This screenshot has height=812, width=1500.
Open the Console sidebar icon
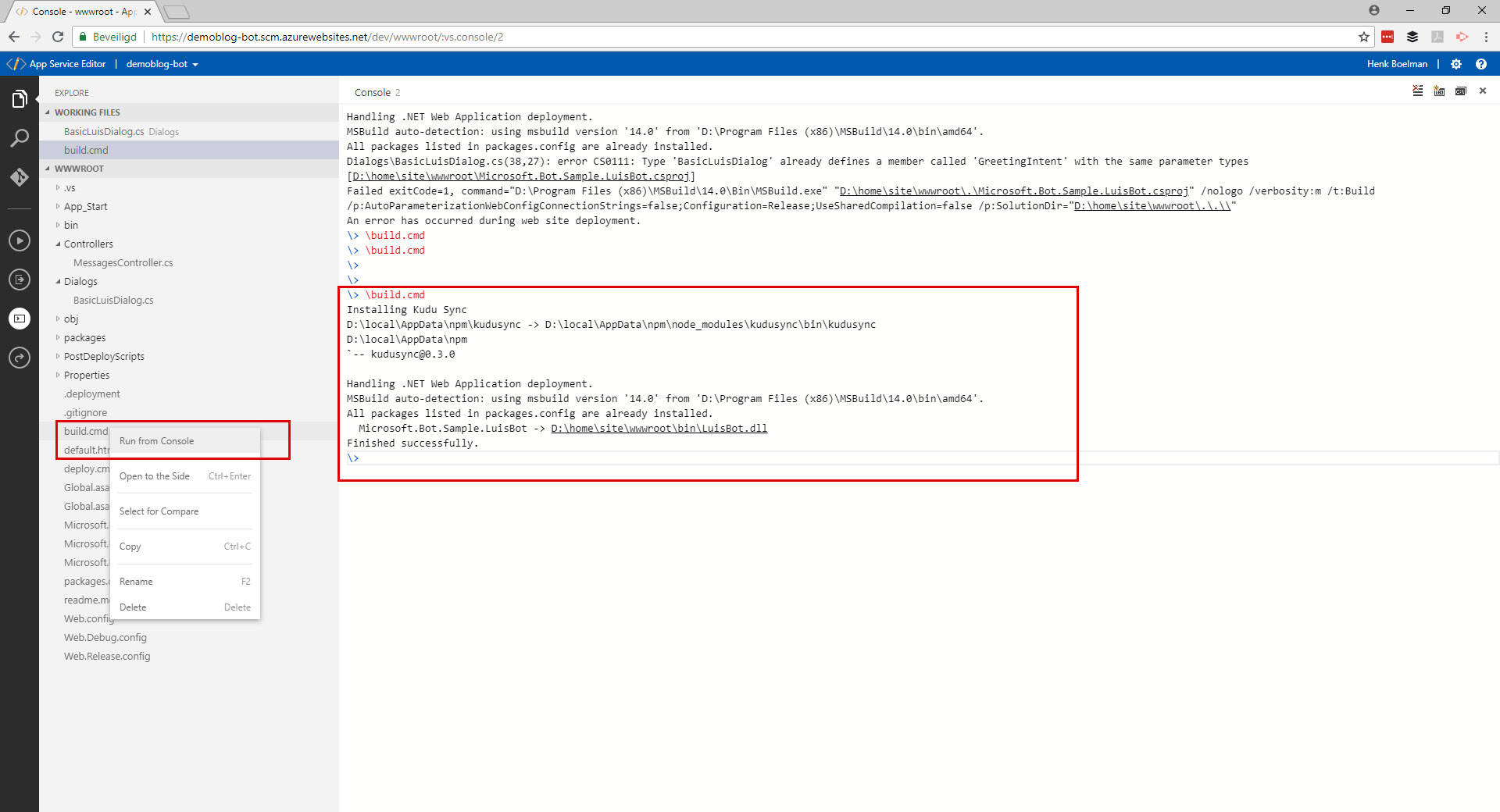click(20, 319)
